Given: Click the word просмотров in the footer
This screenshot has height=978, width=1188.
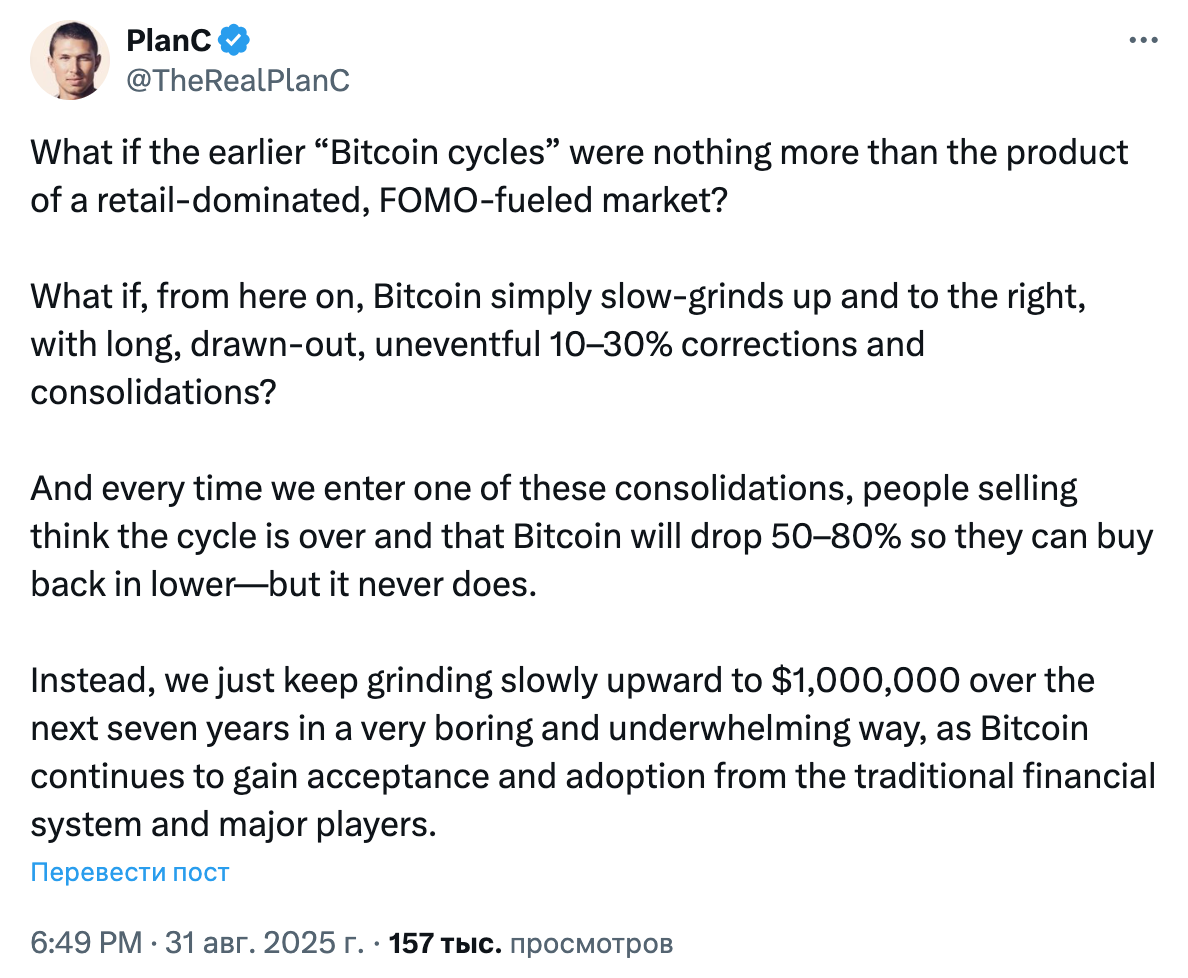Looking at the screenshot, I should tap(592, 944).
